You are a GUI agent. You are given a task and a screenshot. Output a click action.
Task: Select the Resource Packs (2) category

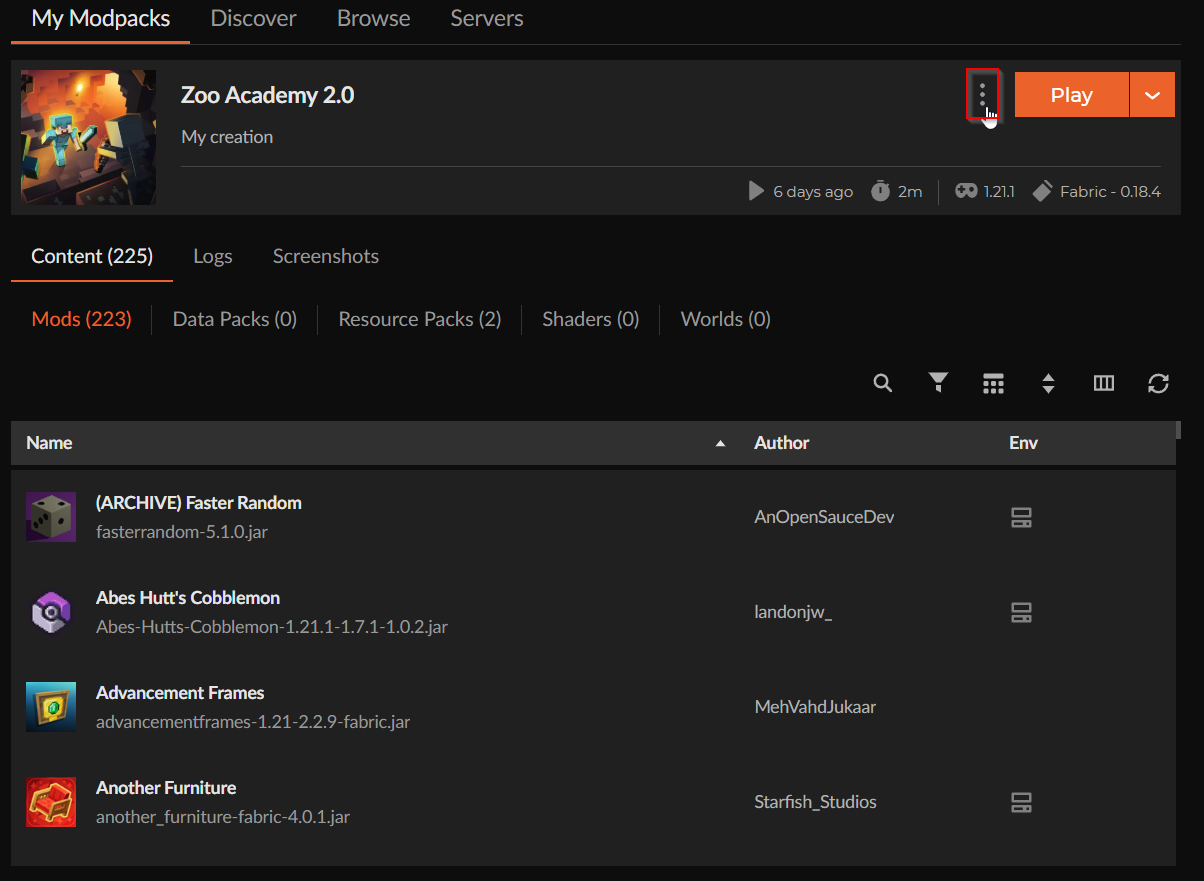[x=419, y=319]
